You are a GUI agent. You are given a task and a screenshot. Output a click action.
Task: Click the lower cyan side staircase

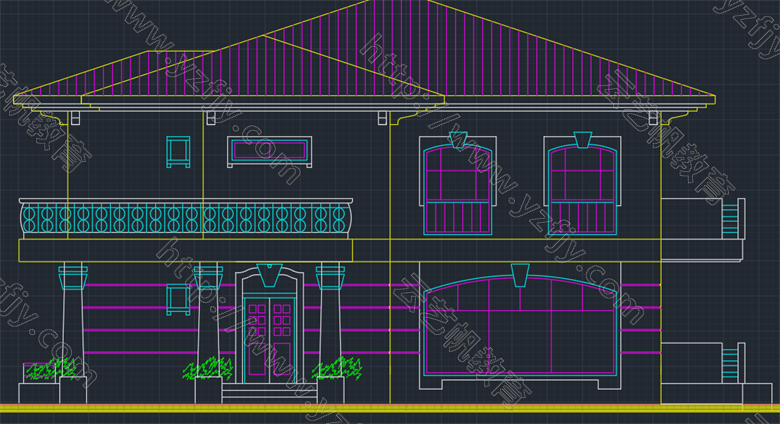729,365
